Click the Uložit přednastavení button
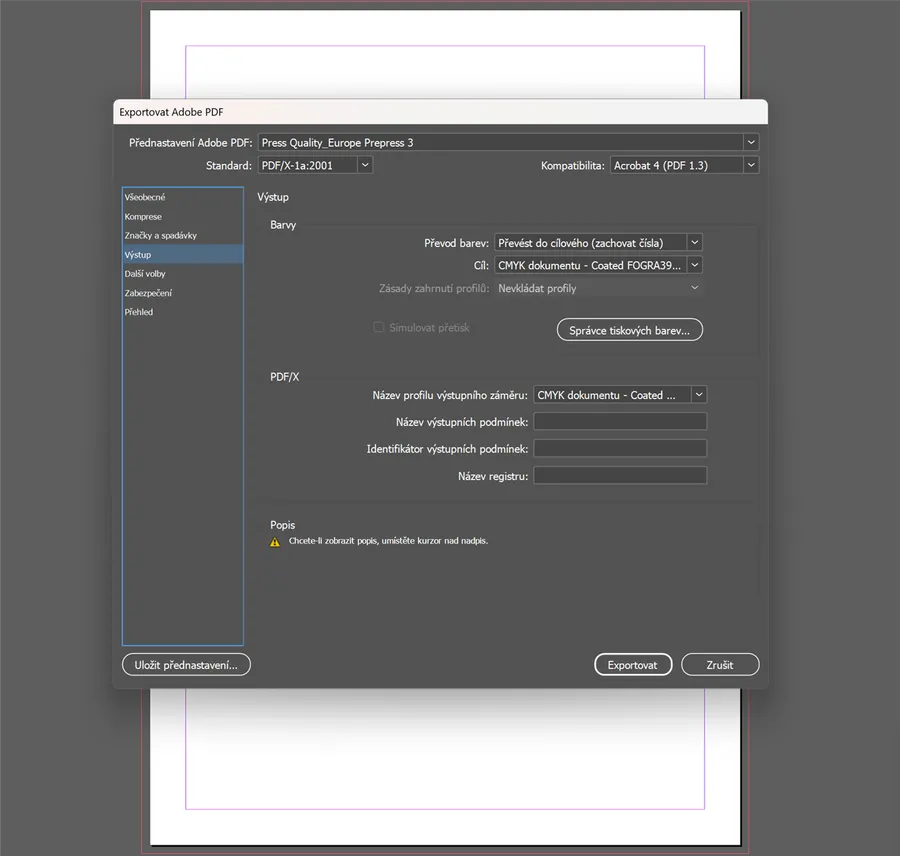The height and width of the screenshot is (856, 900). click(186, 665)
